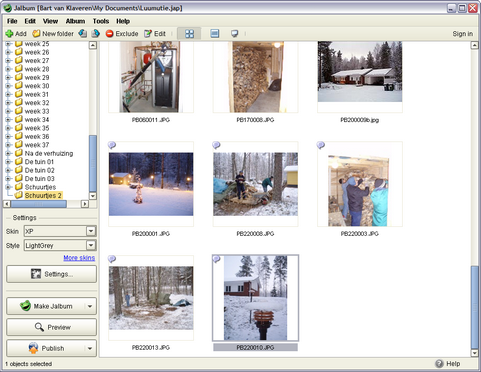Switch to the list view icon
The image size is (481, 372).
tap(215, 34)
